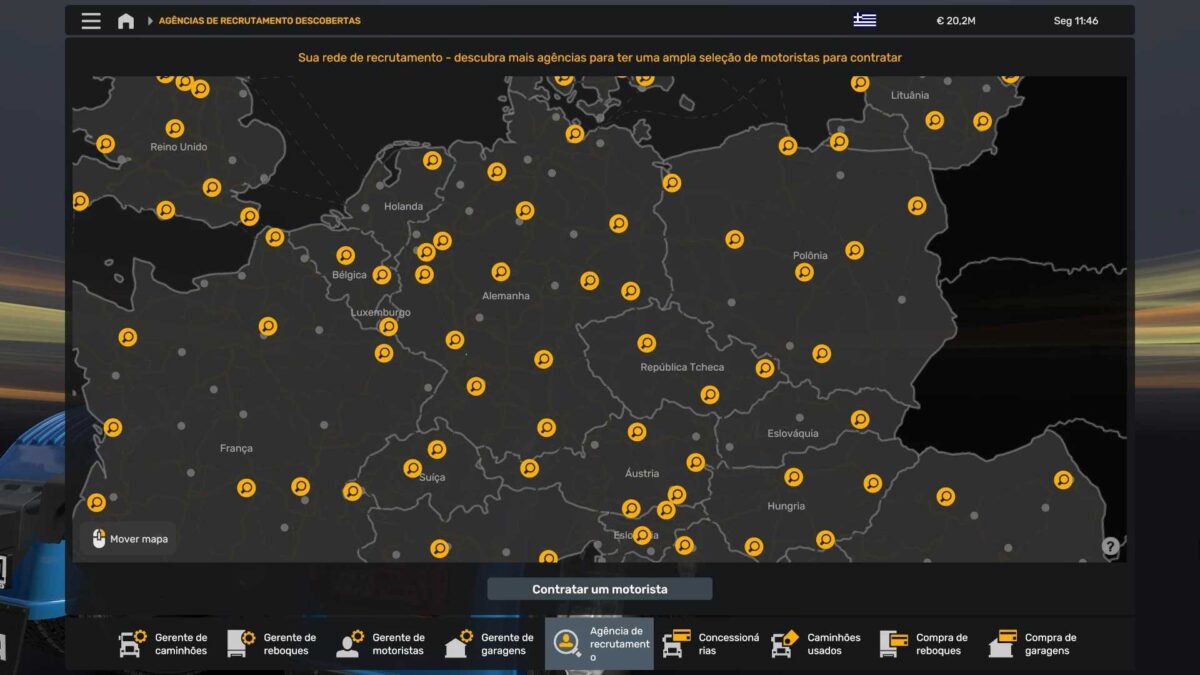This screenshot has width=1200, height=675.
Task: Click the home icon in top bar
Action: coord(126,21)
